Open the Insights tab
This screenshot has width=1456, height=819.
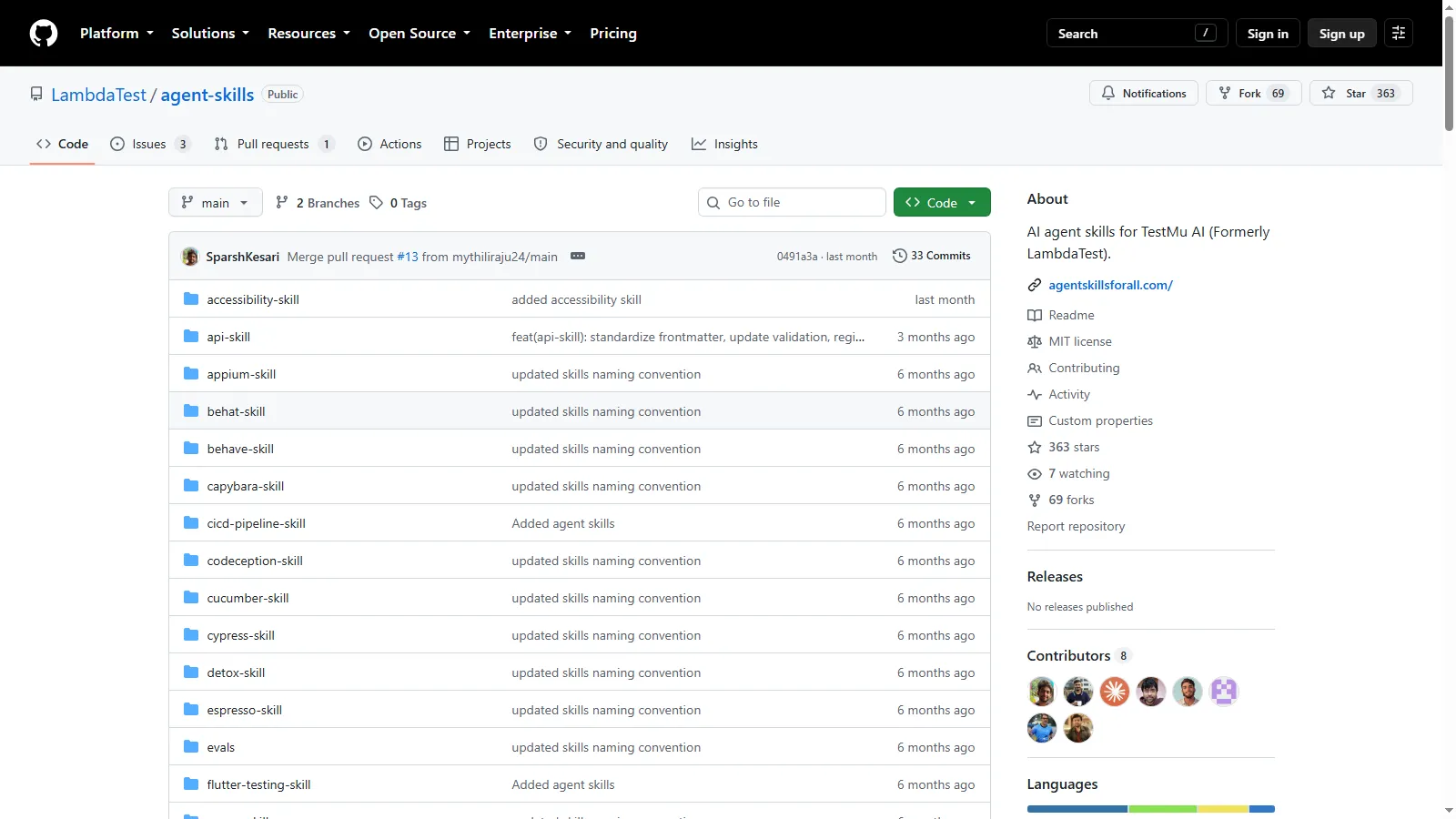(724, 144)
